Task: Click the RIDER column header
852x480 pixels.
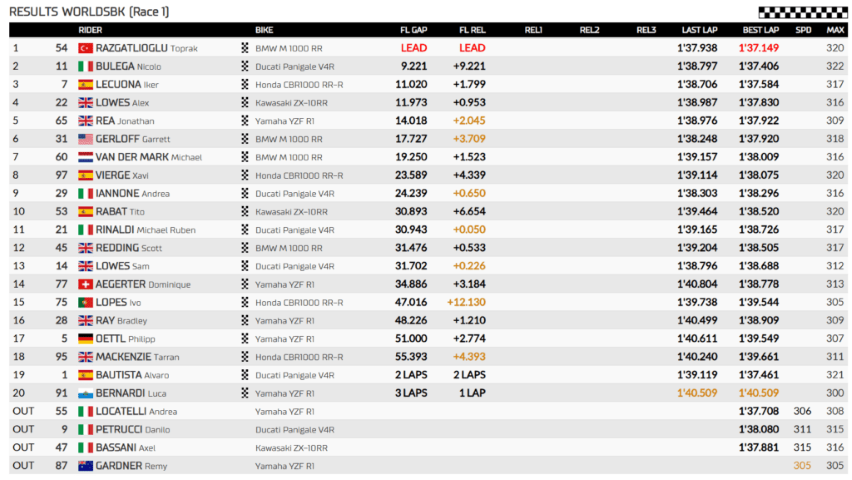Action: tap(90, 30)
